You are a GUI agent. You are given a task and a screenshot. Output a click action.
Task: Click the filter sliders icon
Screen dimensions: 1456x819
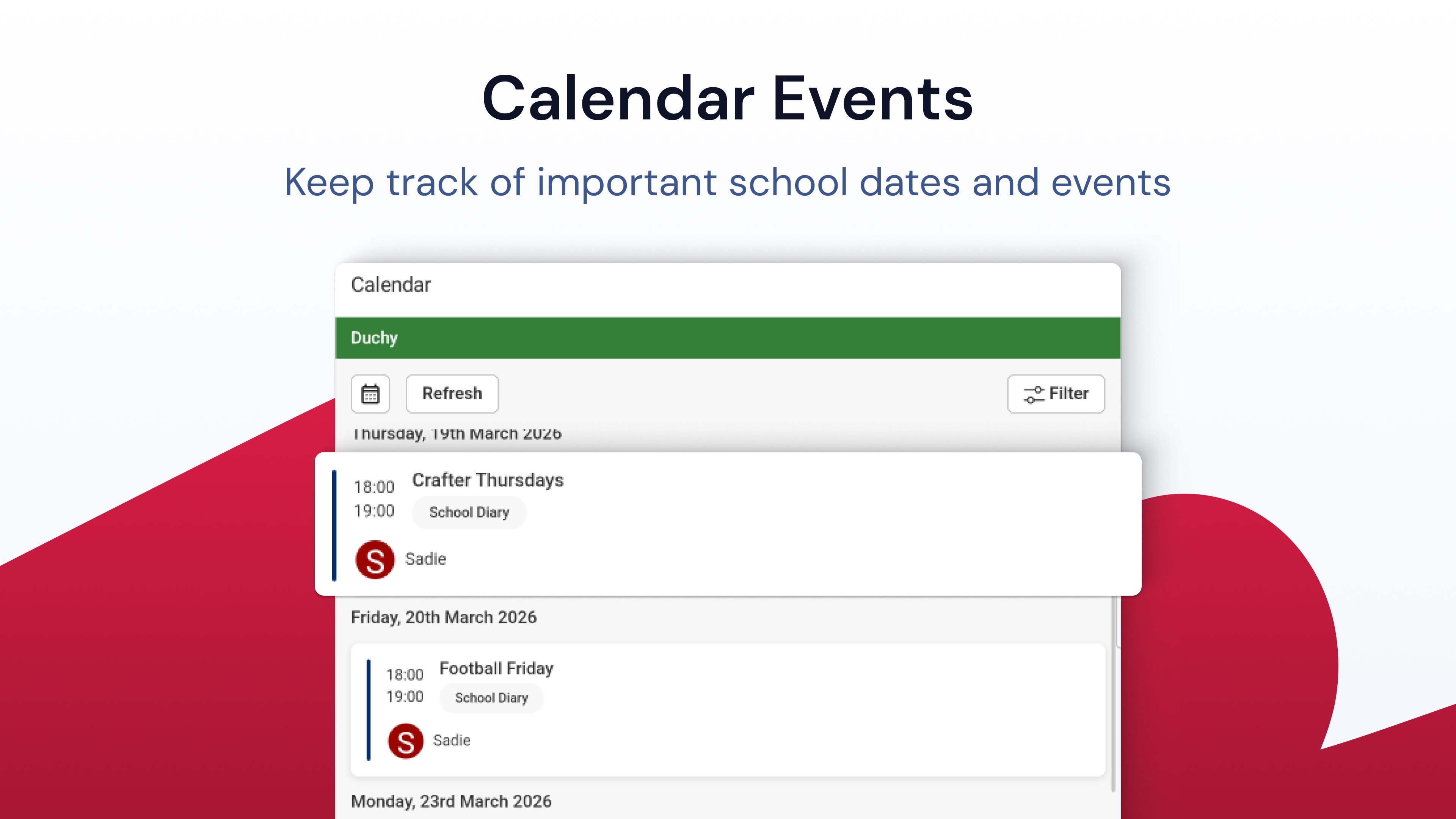point(1034,394)
